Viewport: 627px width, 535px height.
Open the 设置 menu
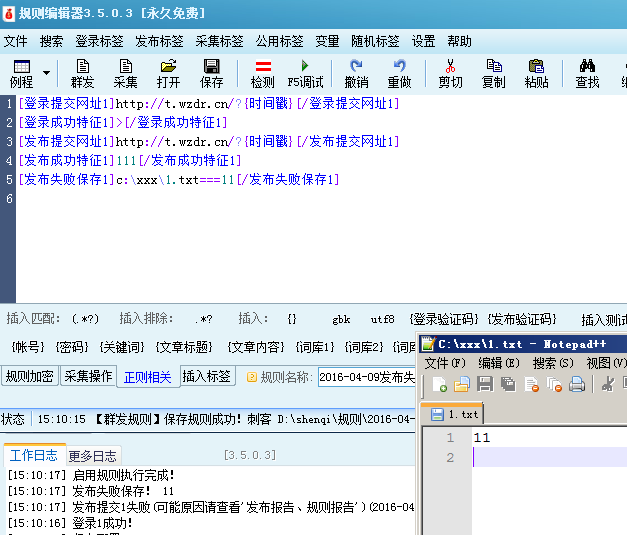point(423,41)
